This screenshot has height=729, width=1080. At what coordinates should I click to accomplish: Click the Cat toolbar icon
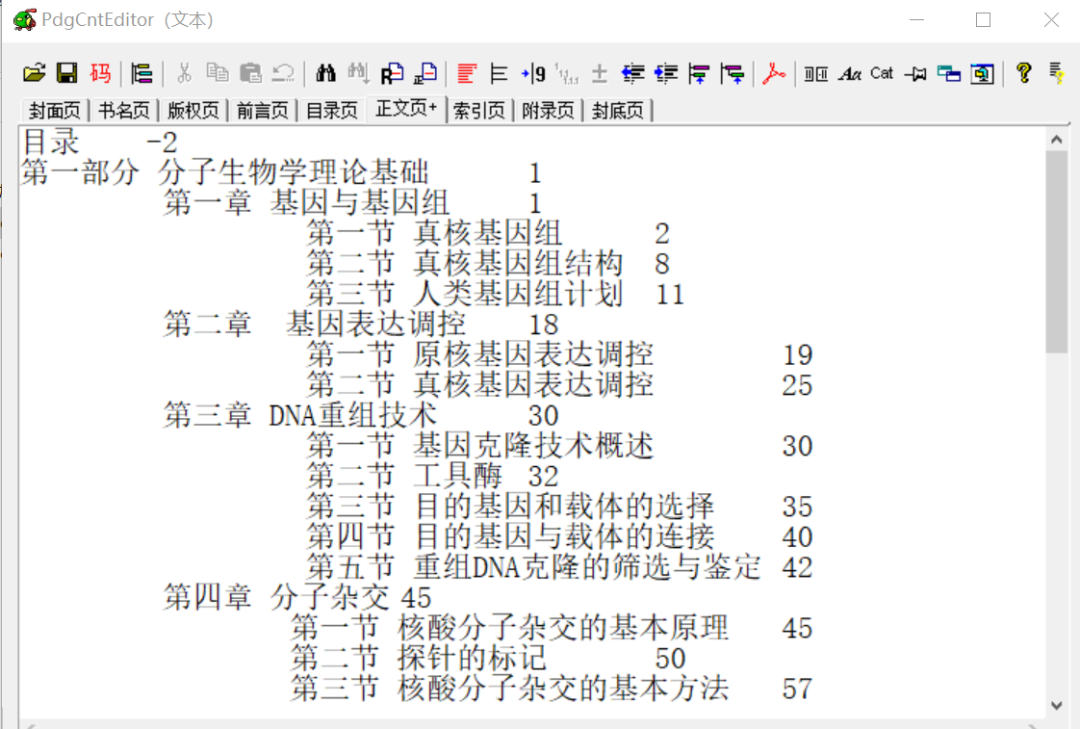pos(881,72)
